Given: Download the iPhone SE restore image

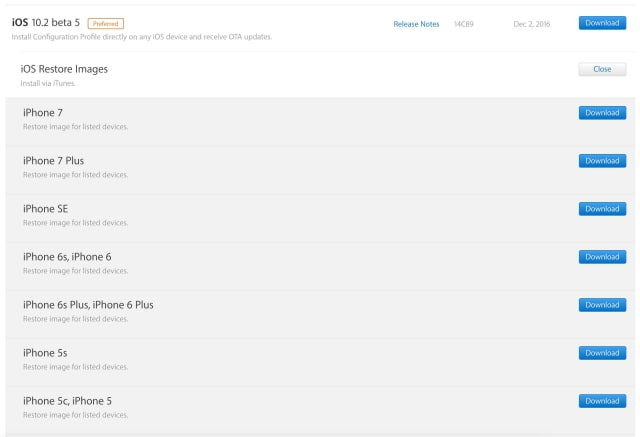Looking at the screenshot, I should [x=602, y=209].
